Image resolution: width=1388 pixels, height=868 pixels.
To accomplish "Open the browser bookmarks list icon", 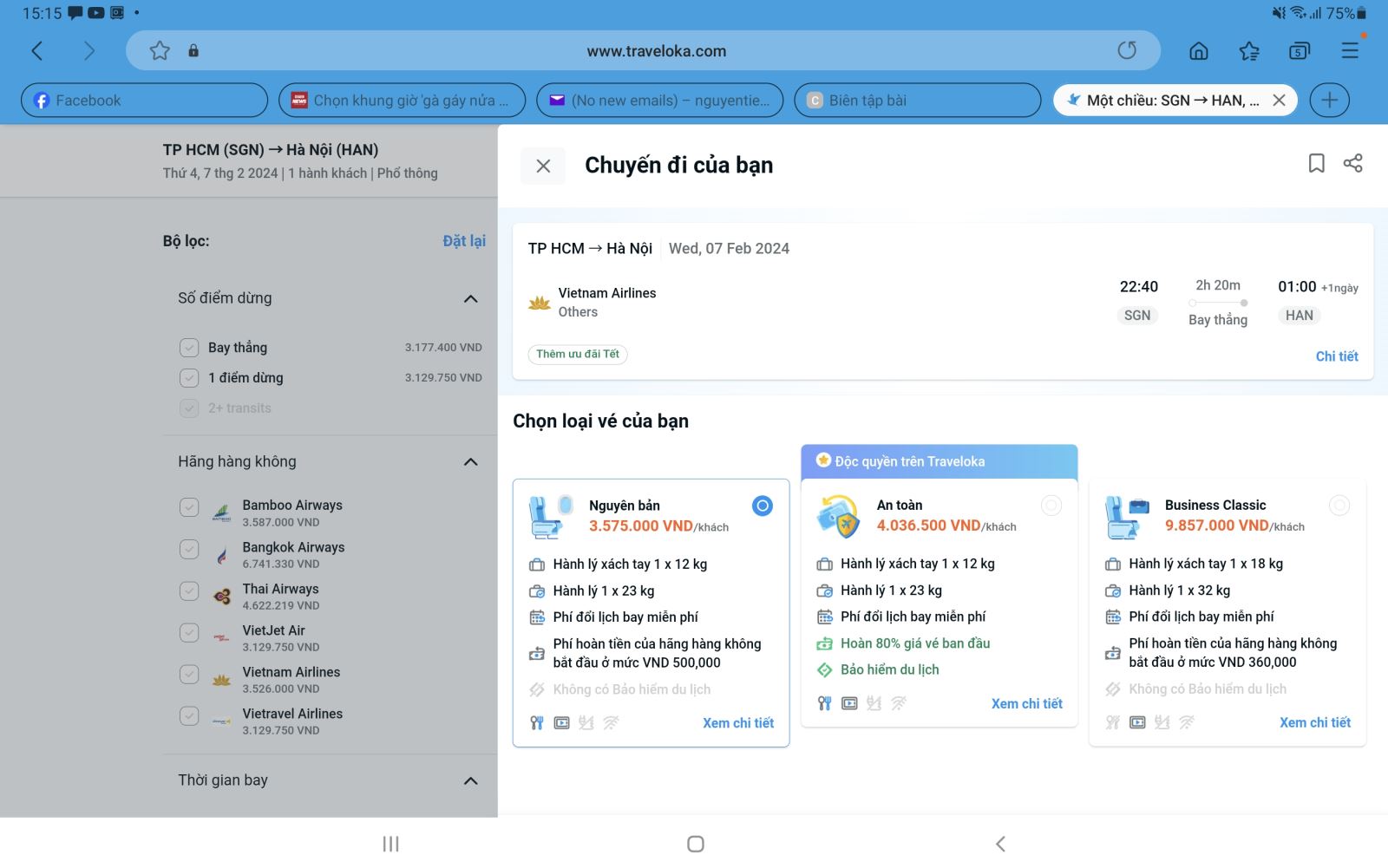I will 1249,51.
